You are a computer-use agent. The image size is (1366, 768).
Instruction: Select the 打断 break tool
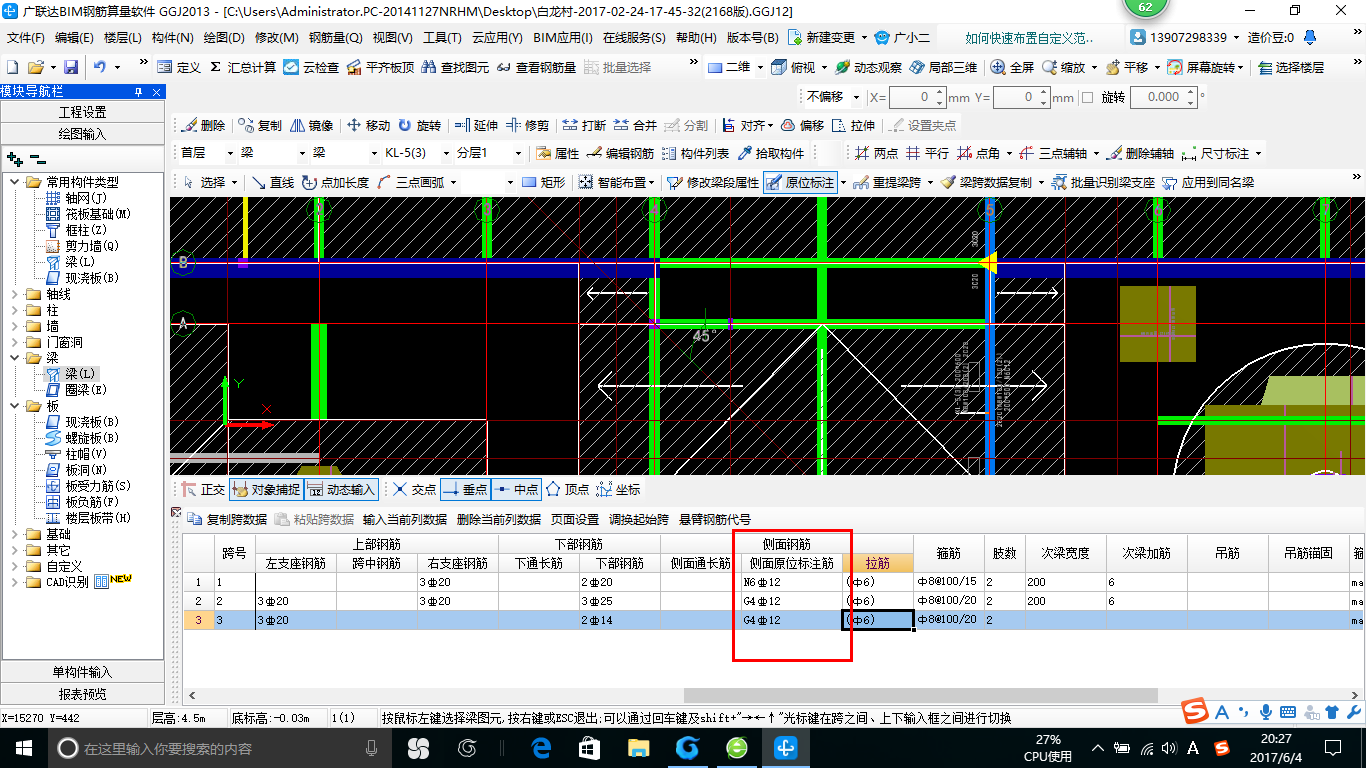(x=584, y=125)
